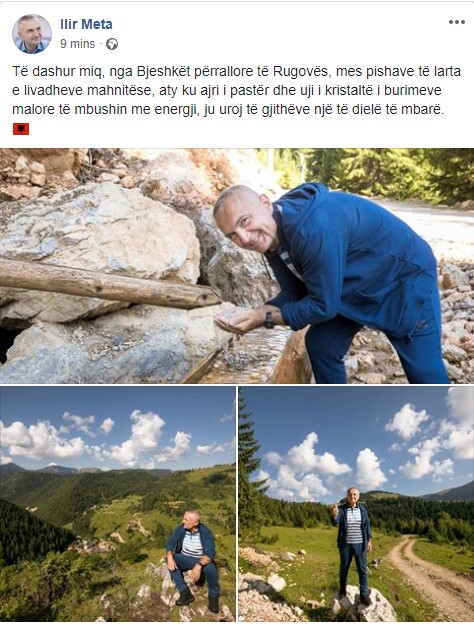
Task: Click the cupped hands catching water
Action: [x=234, y=321]
